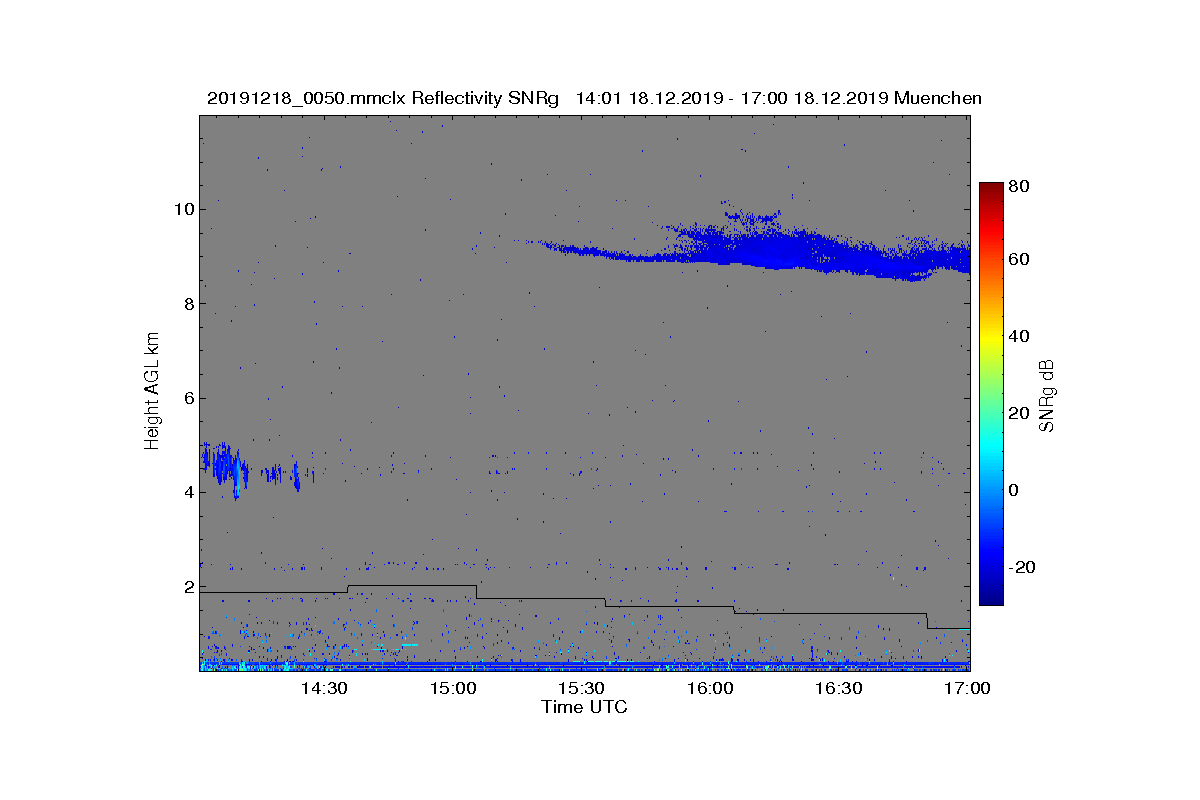Click the colorbar value 60
This screenshot has height=800, width=1200.
click(x=1019, y=260)
